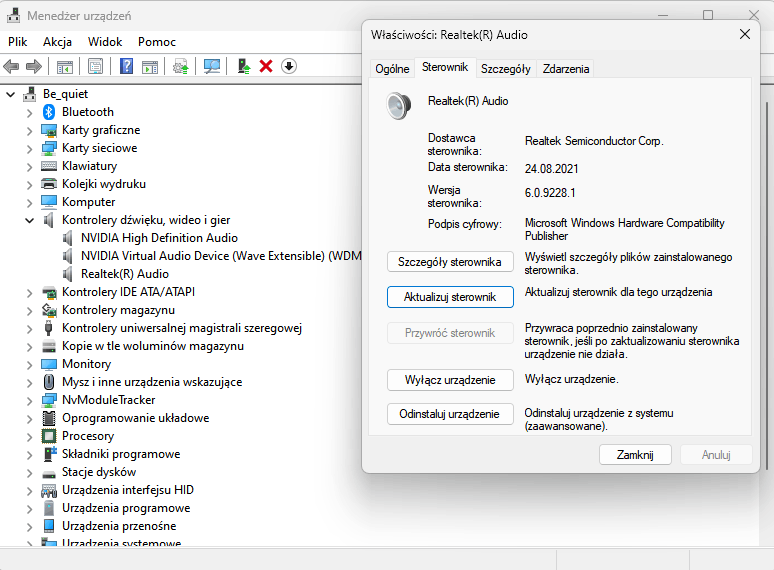Select Realtek(R) Audio in device tree
Screen dimensions: 774x570
pyautogui.click(x=125, y=274)
